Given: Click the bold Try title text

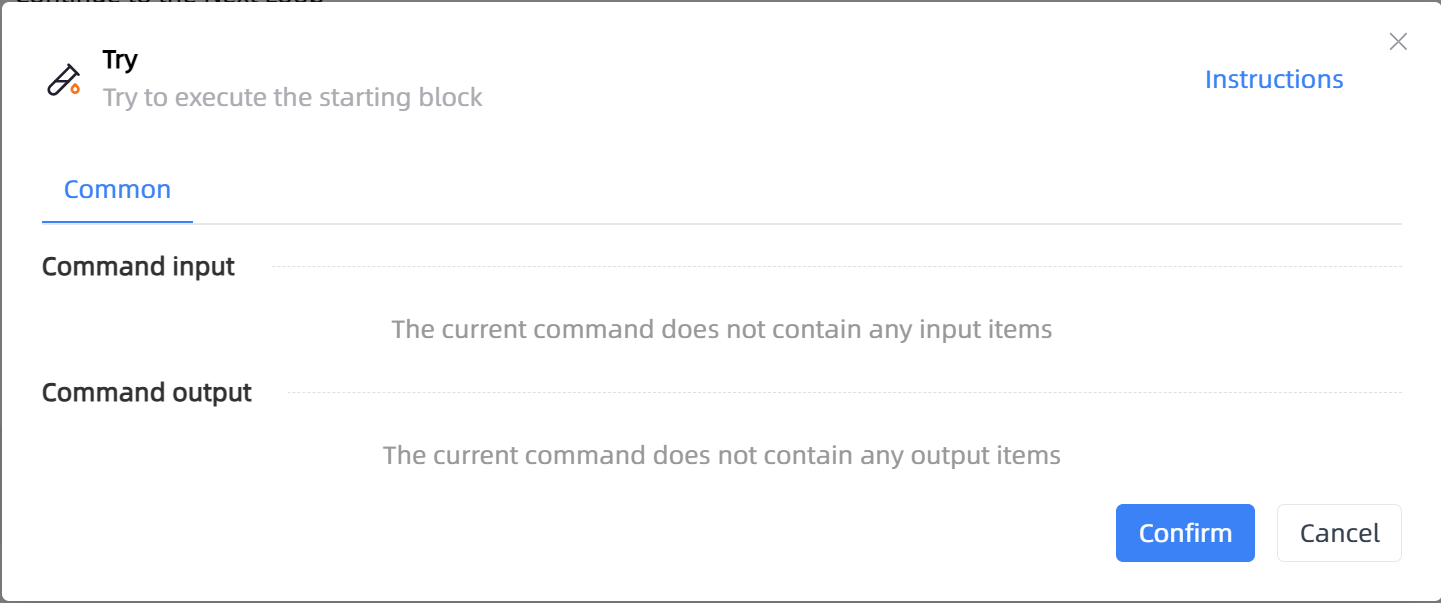Looking at the screenshot, I should tap(120, 60).
